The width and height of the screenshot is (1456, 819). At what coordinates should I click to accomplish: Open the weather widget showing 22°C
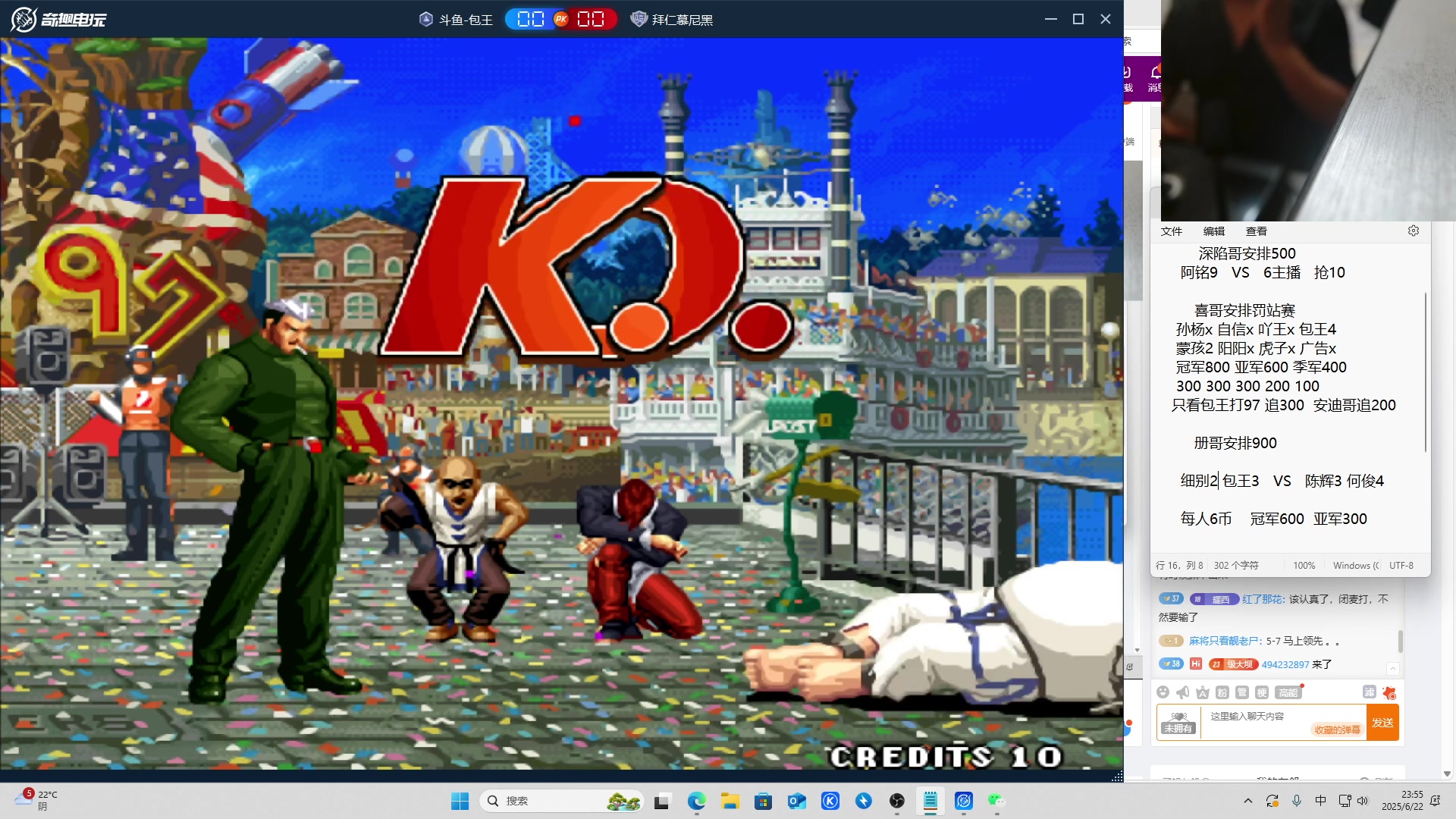36,800
